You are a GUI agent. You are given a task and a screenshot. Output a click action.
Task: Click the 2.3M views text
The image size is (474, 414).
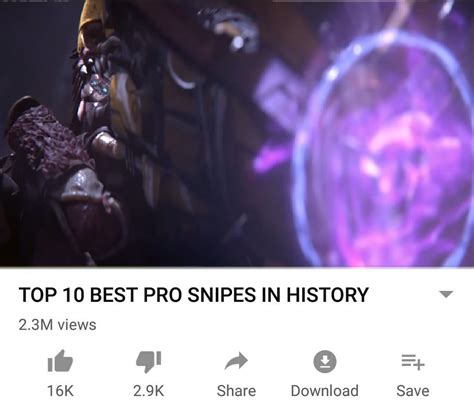tap(57, 325)
